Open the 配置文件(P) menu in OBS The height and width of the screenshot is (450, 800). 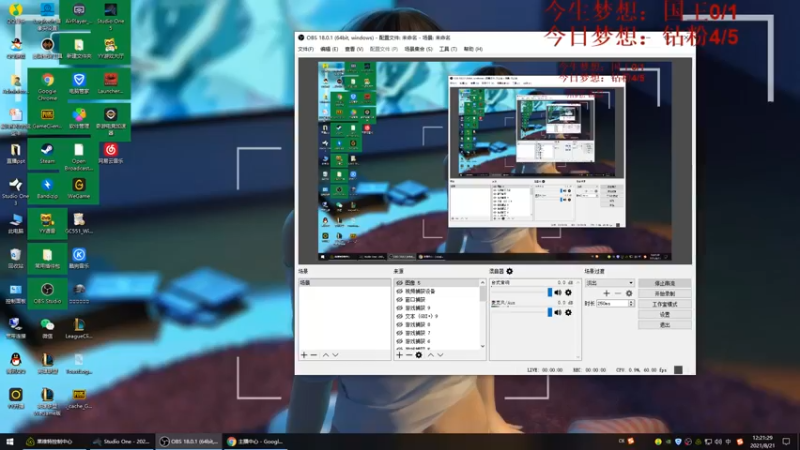point(384,49)
